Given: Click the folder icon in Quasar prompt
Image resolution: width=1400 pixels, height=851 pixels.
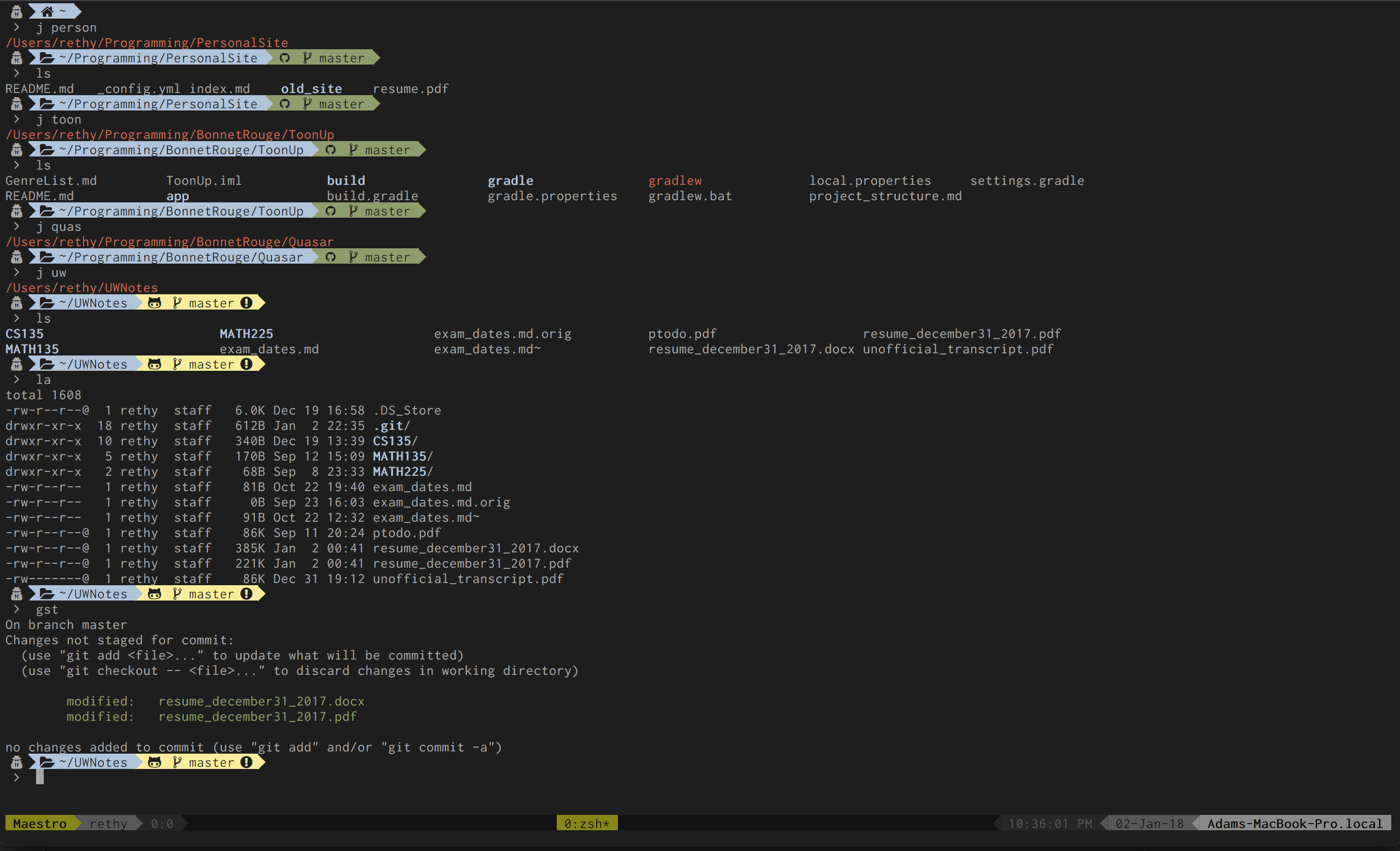Looking at the screenshot, I should pos(47,257).
